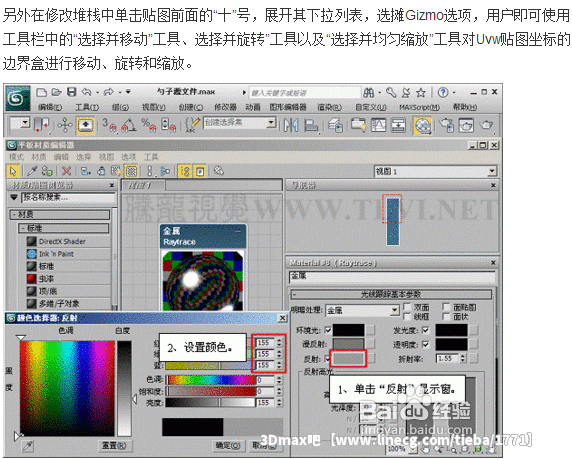The height and width of the screenshot is (459, 572).
Task: Click the 折射率 1.55 spinner arrows
Action: pos(463,359)
